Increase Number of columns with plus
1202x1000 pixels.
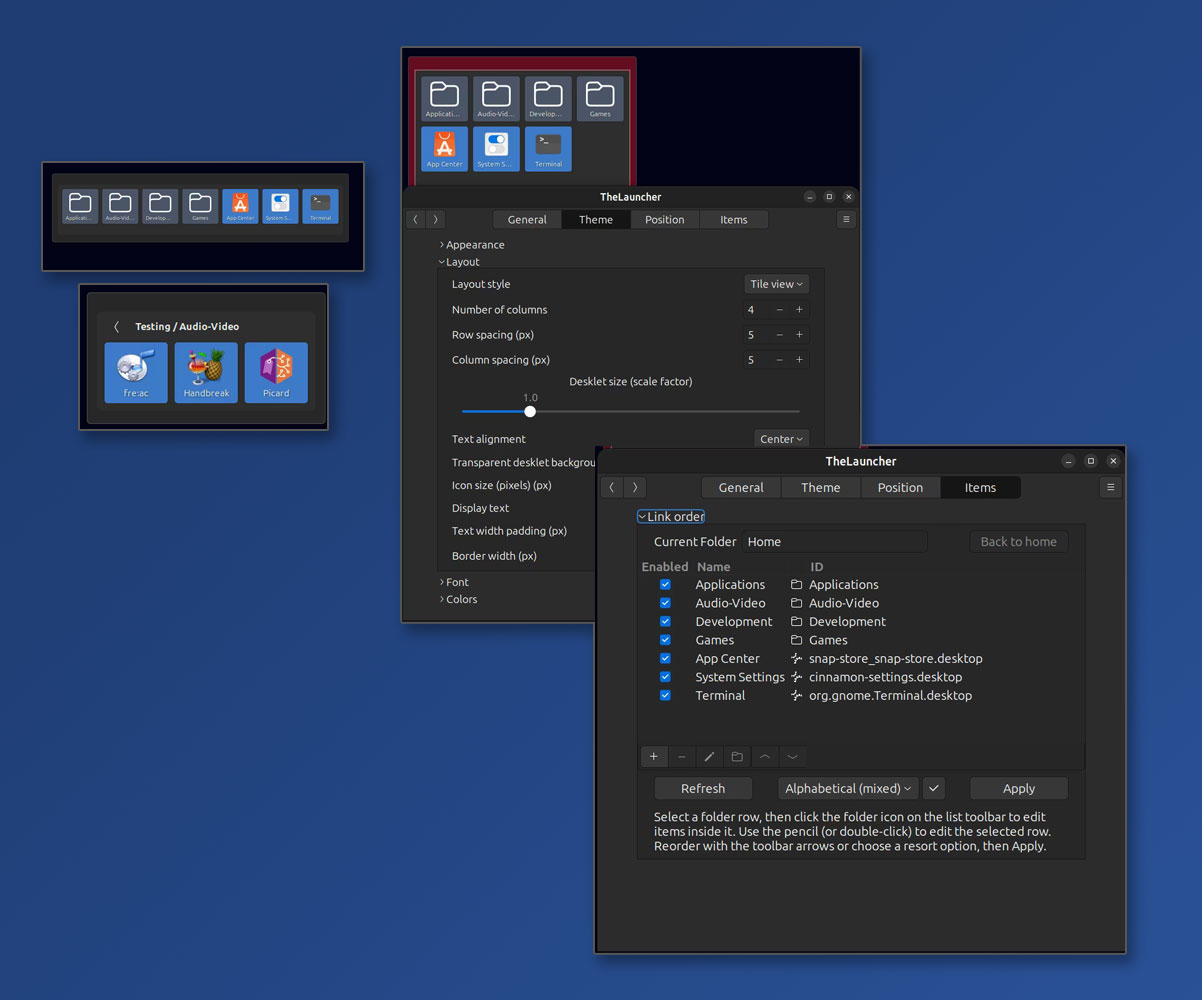799,310
